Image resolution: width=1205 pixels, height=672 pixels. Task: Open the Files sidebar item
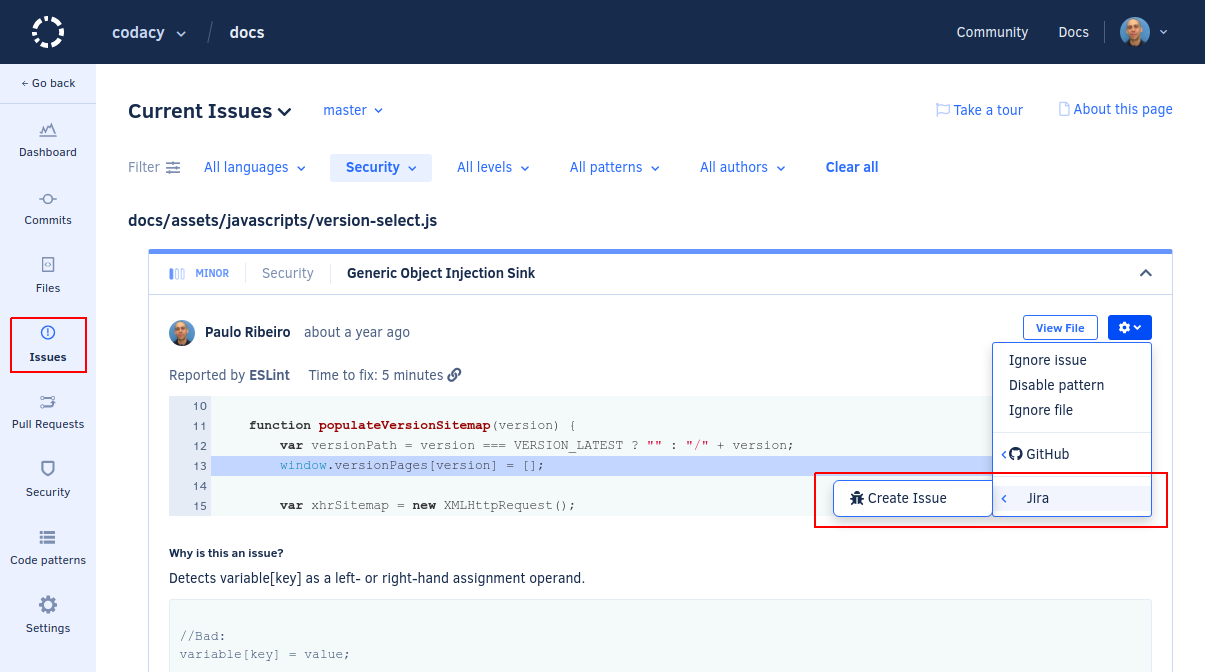(48, 277)
